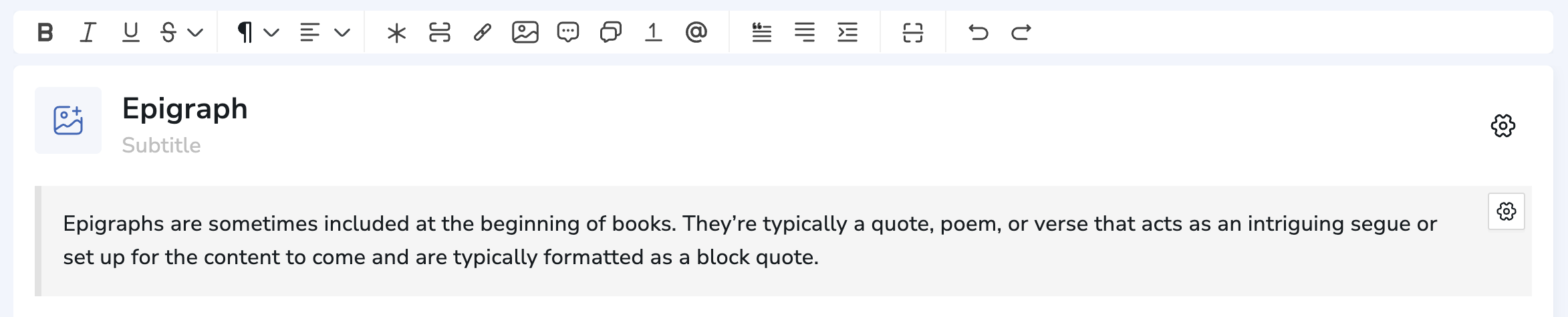
Task: Click the link icon
Action: [482, 32]
